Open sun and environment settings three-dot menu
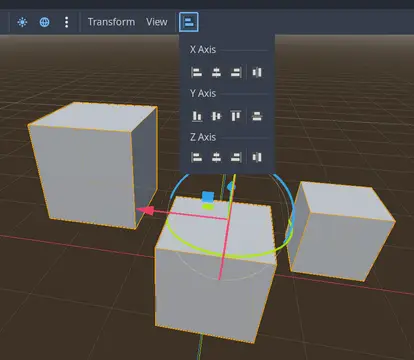Viewport: 414px width, 360px height. coord(67,22)
